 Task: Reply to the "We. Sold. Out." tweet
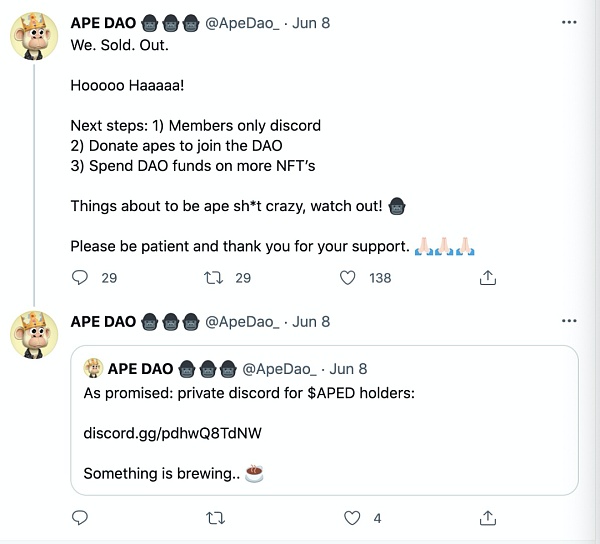tap(81, 278)
